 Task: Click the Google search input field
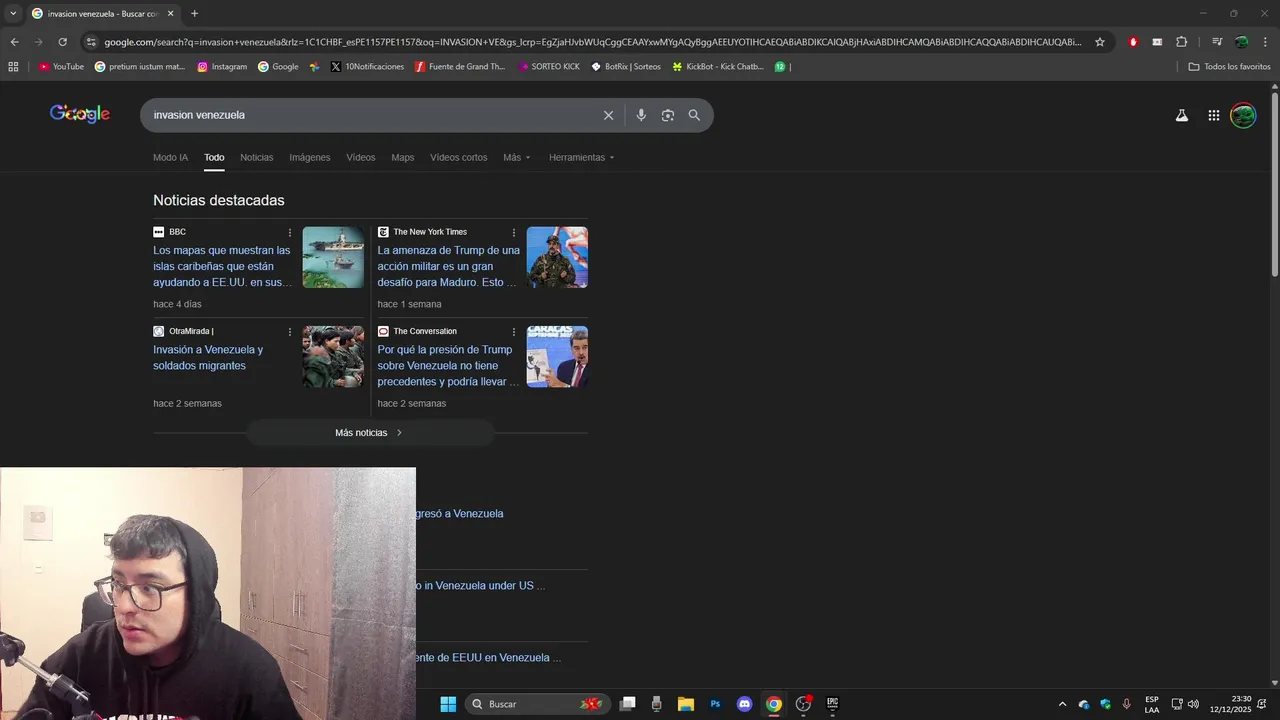pos(370,115)
